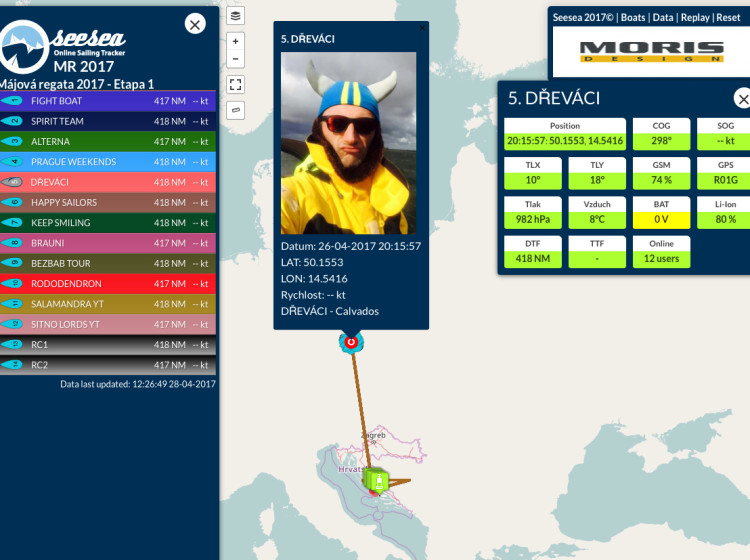Click the DTF 418 NM value
The width and height of the screenshot is (750, 560).
(533, 259)
